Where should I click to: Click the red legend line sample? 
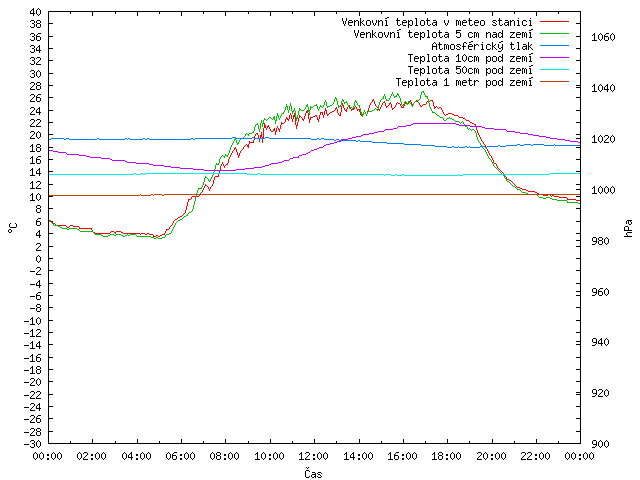(x=554, y=22)
